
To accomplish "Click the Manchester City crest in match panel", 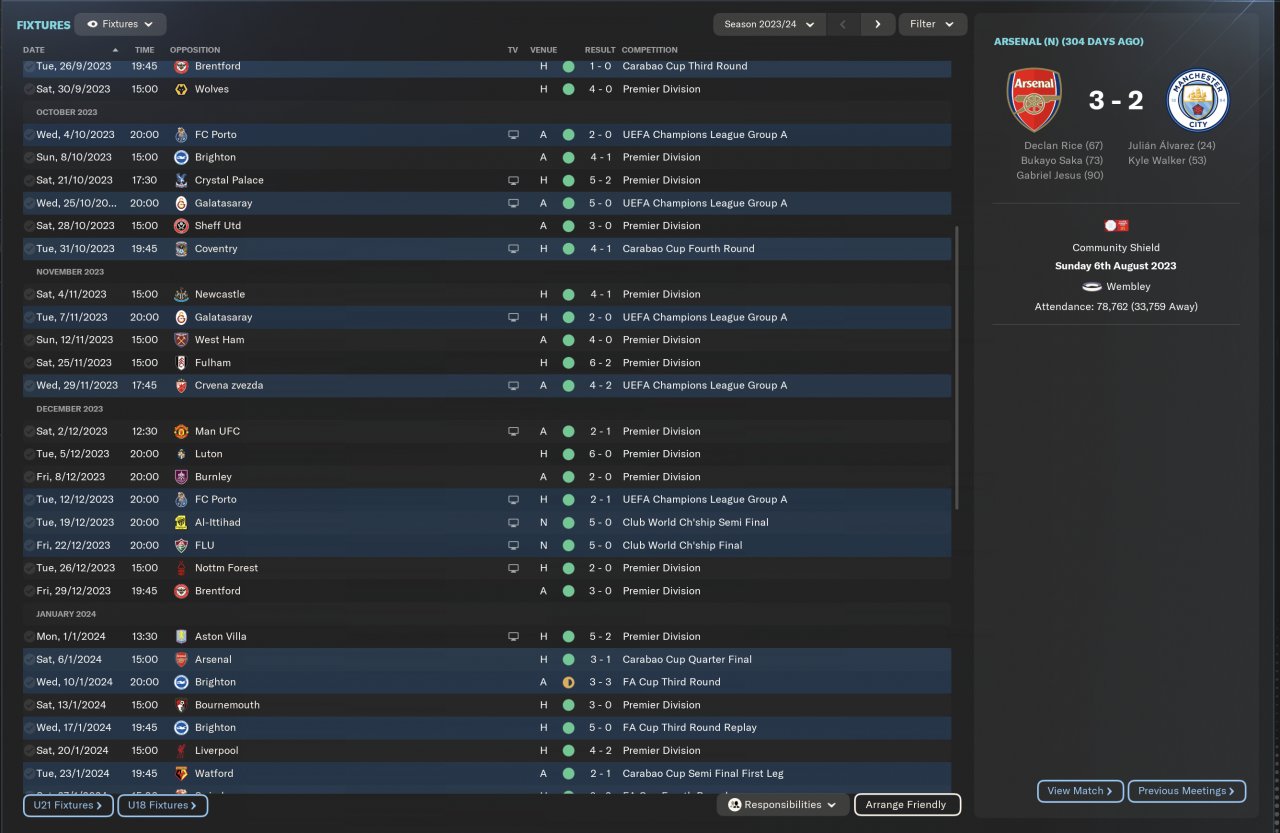I will [x=1197, y=101].
